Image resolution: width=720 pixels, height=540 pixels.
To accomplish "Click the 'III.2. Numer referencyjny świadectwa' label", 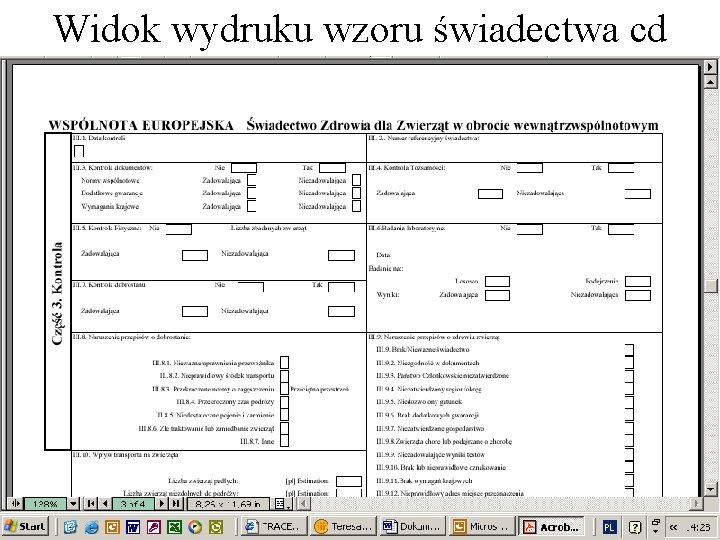I will pos(424,138).
